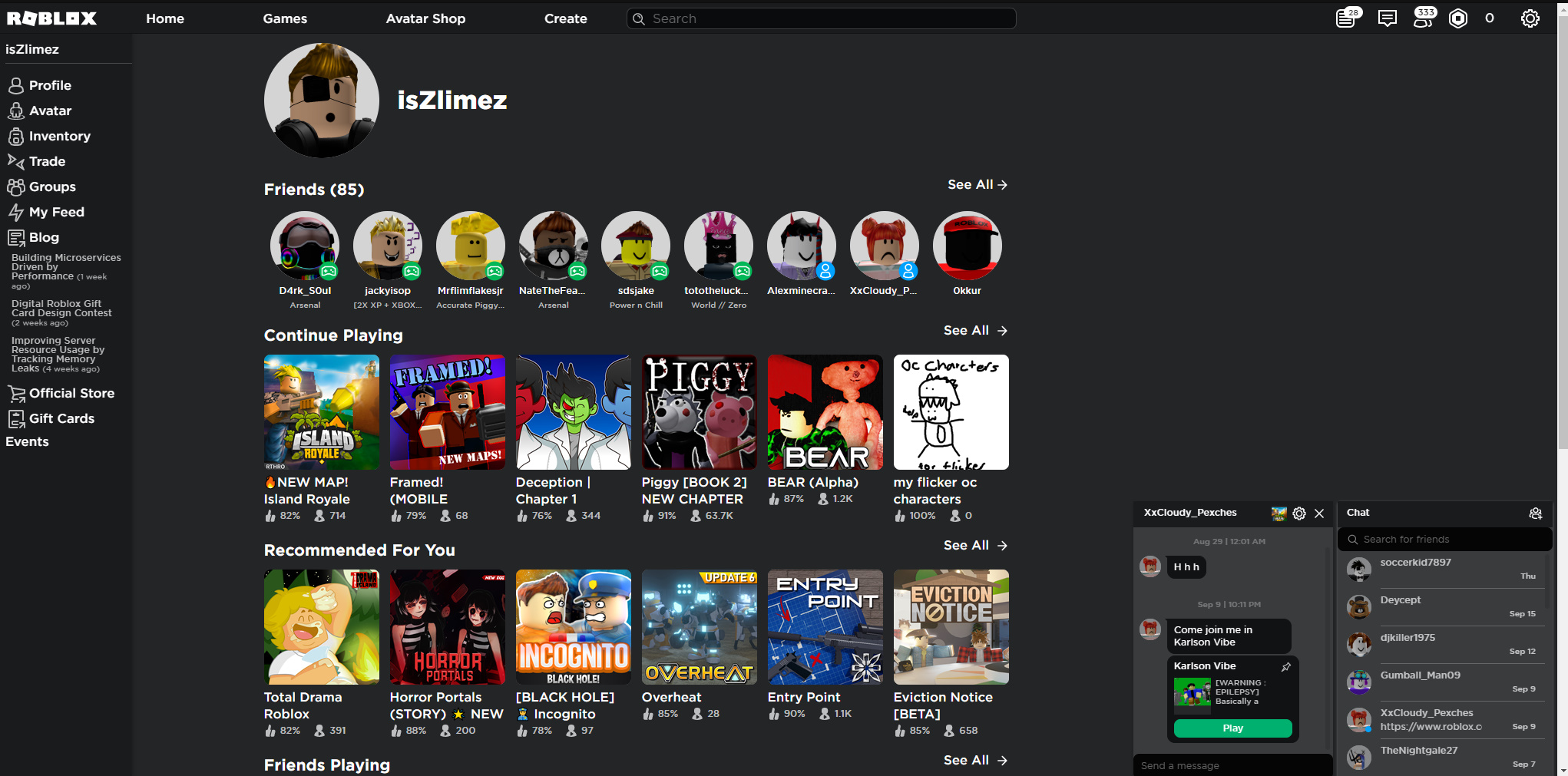Open Trade from the sidebar
The width and height of the screenshot is (1568, 776).
(36, 161)
